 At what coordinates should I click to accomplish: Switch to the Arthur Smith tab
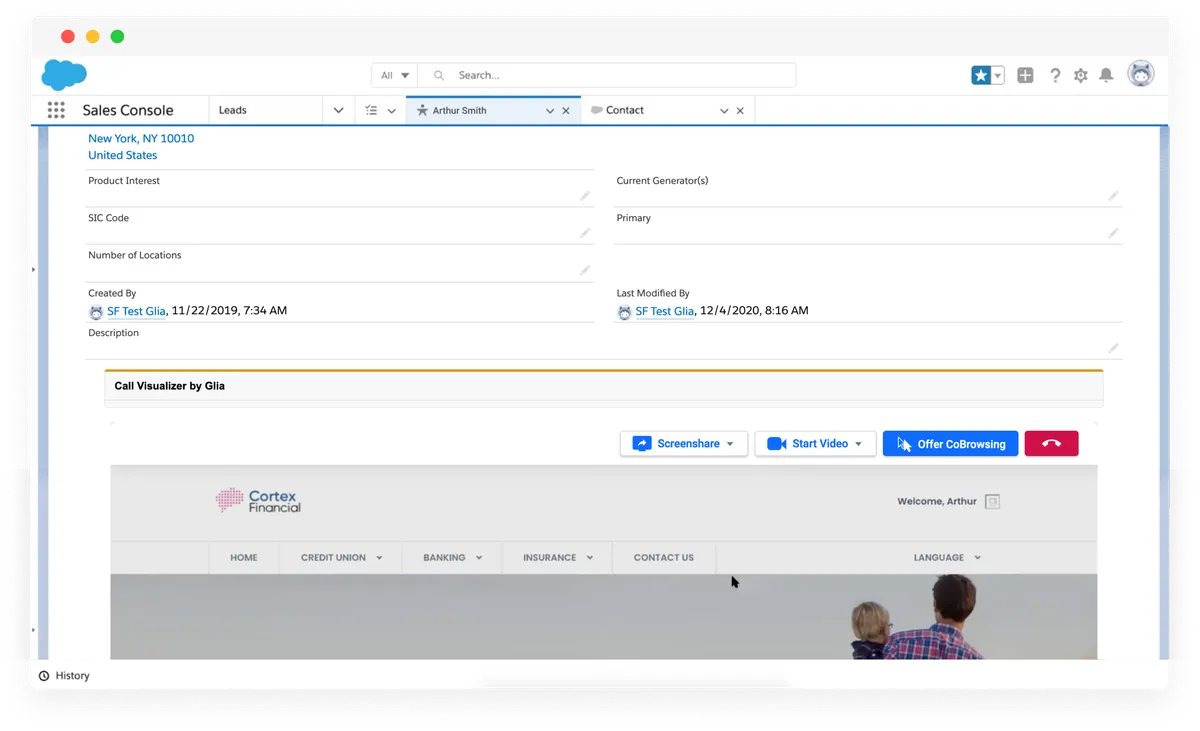click(459, 110)
